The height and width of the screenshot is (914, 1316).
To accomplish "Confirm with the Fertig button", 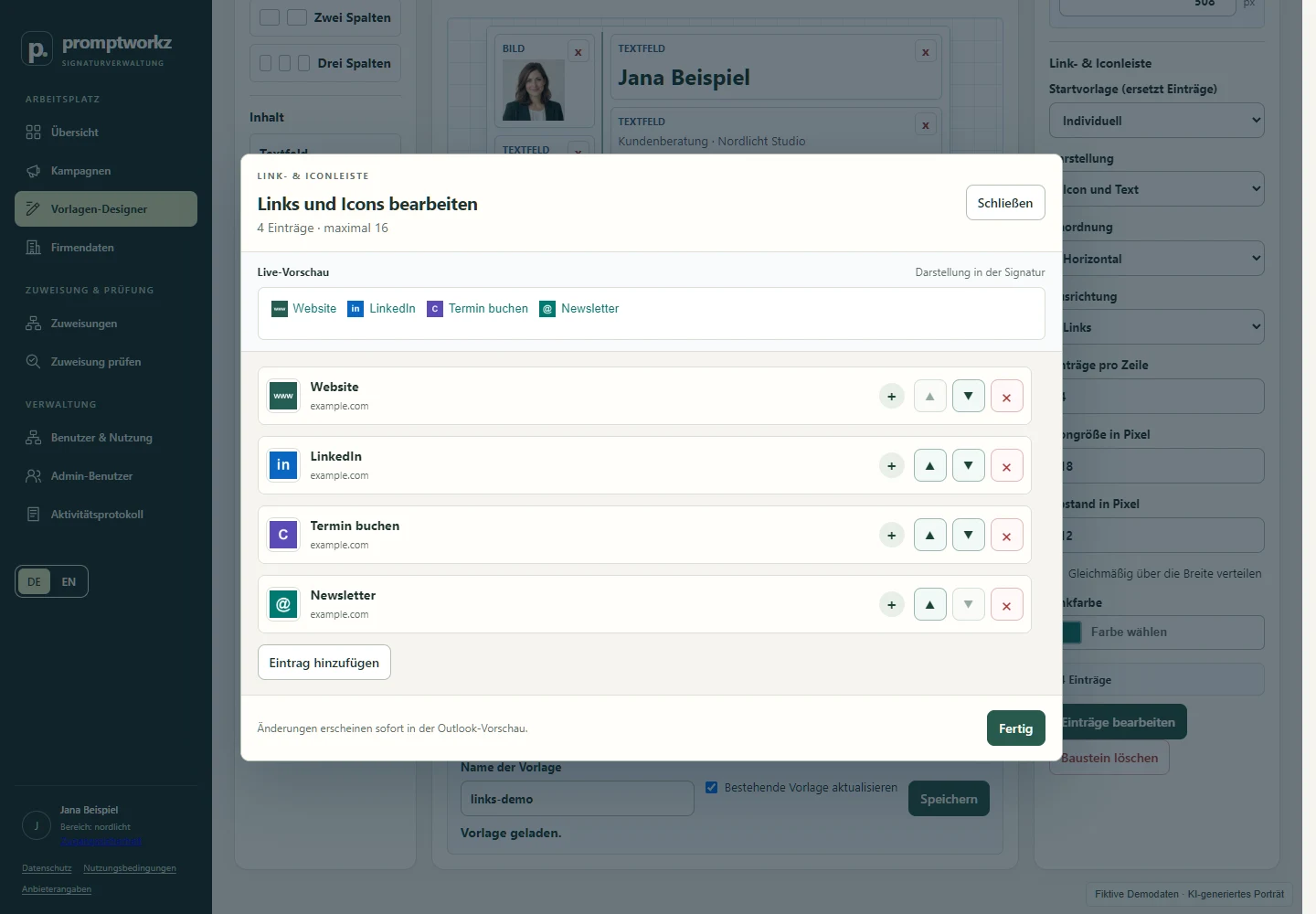I will point(1015,728).
